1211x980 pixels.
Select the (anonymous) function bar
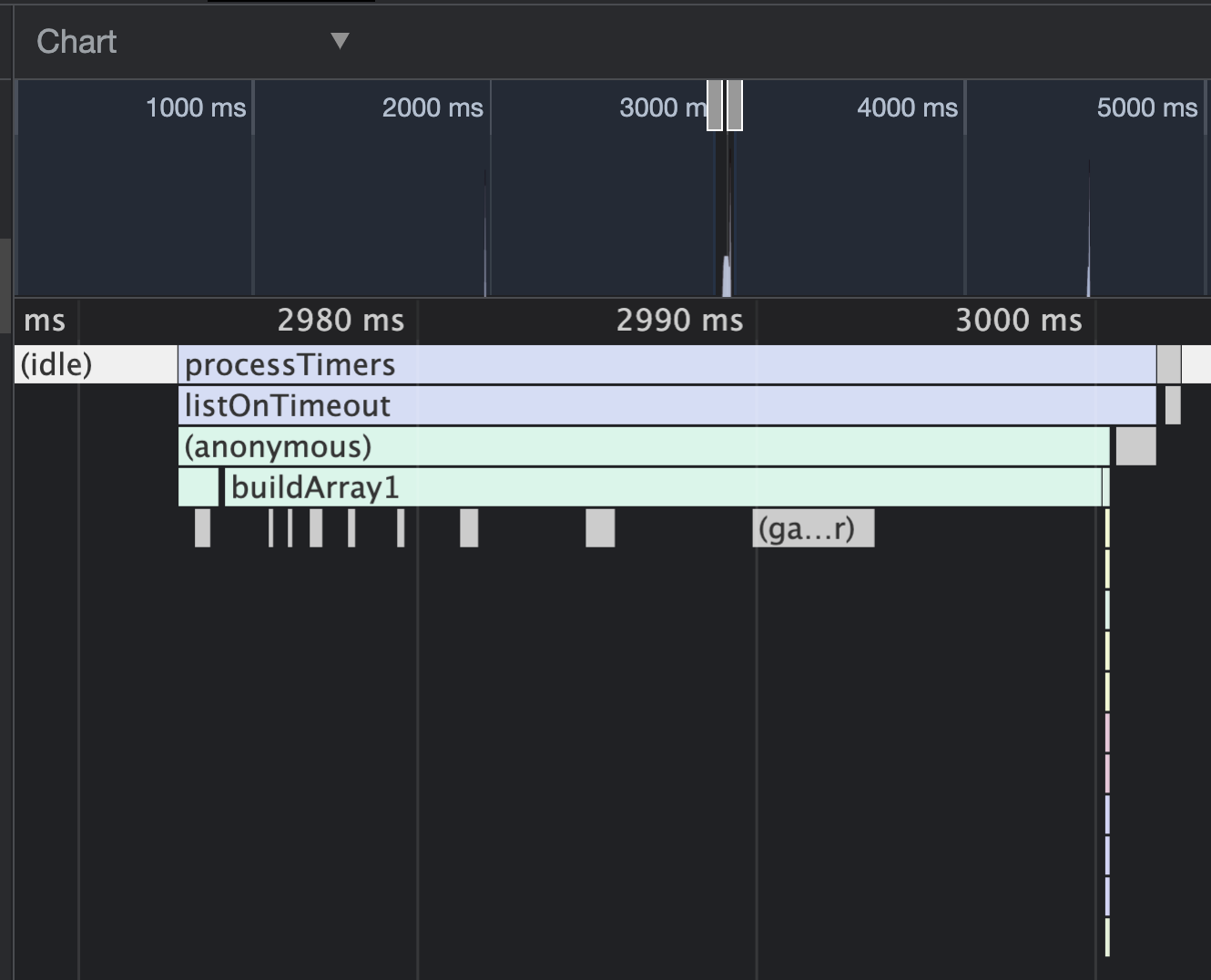click(x=644, y=446)
